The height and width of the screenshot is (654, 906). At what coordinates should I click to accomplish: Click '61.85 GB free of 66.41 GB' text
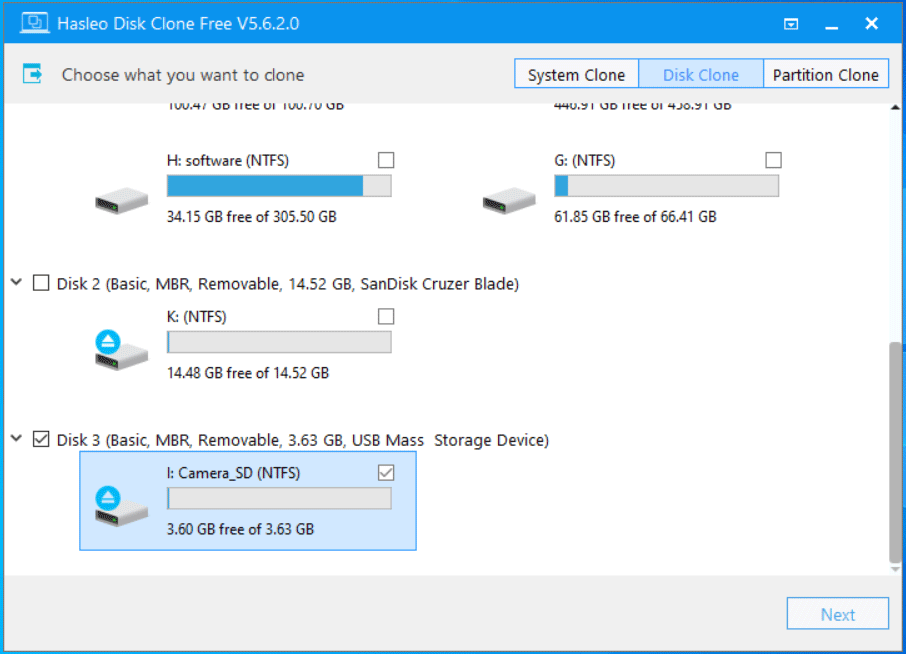[x=635, y=217]
